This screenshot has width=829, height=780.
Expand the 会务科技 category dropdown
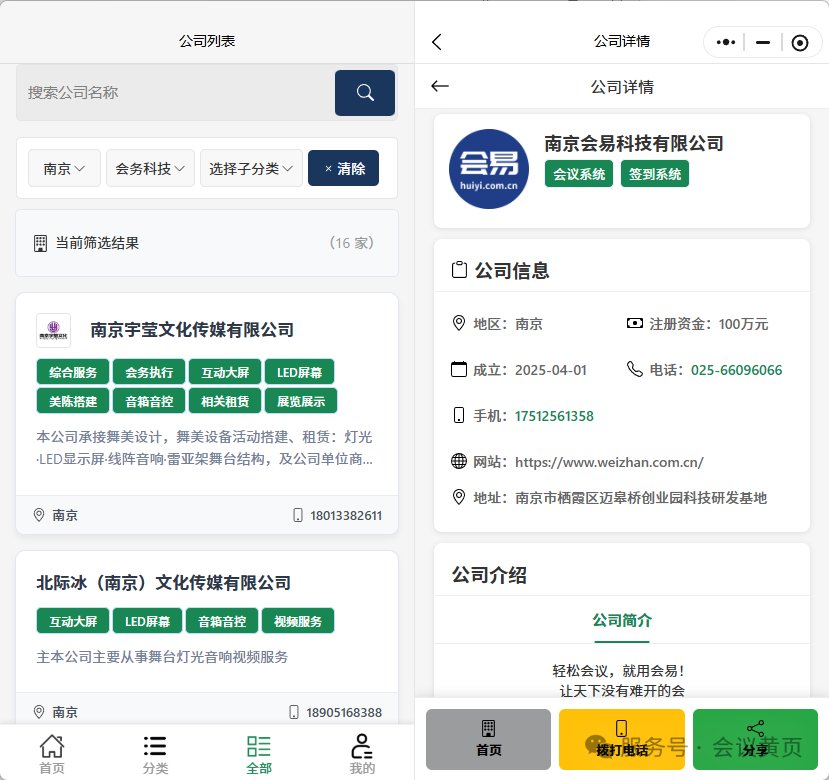[x=150, y=169]
